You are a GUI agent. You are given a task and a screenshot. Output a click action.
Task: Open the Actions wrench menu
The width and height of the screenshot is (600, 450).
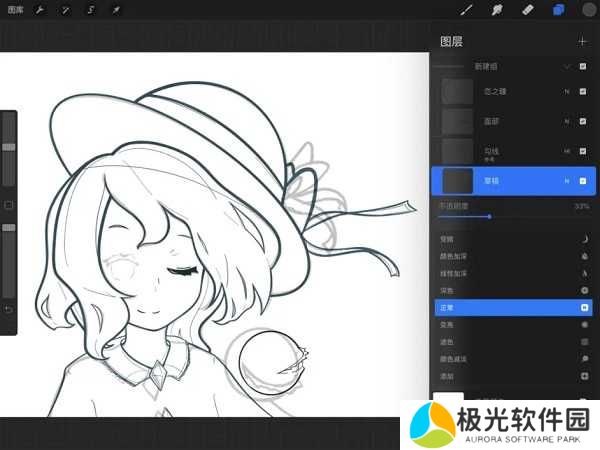(x=39, y=10)
